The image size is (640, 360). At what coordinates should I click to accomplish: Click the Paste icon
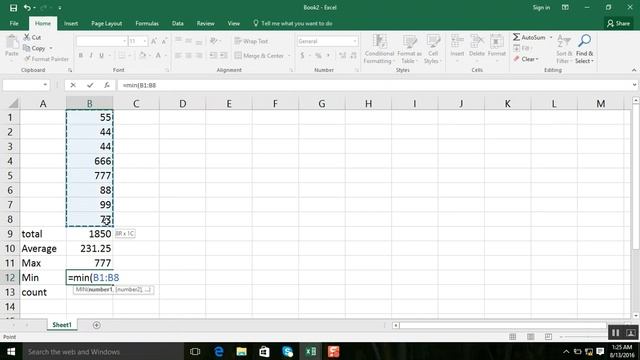click(12, 42)
